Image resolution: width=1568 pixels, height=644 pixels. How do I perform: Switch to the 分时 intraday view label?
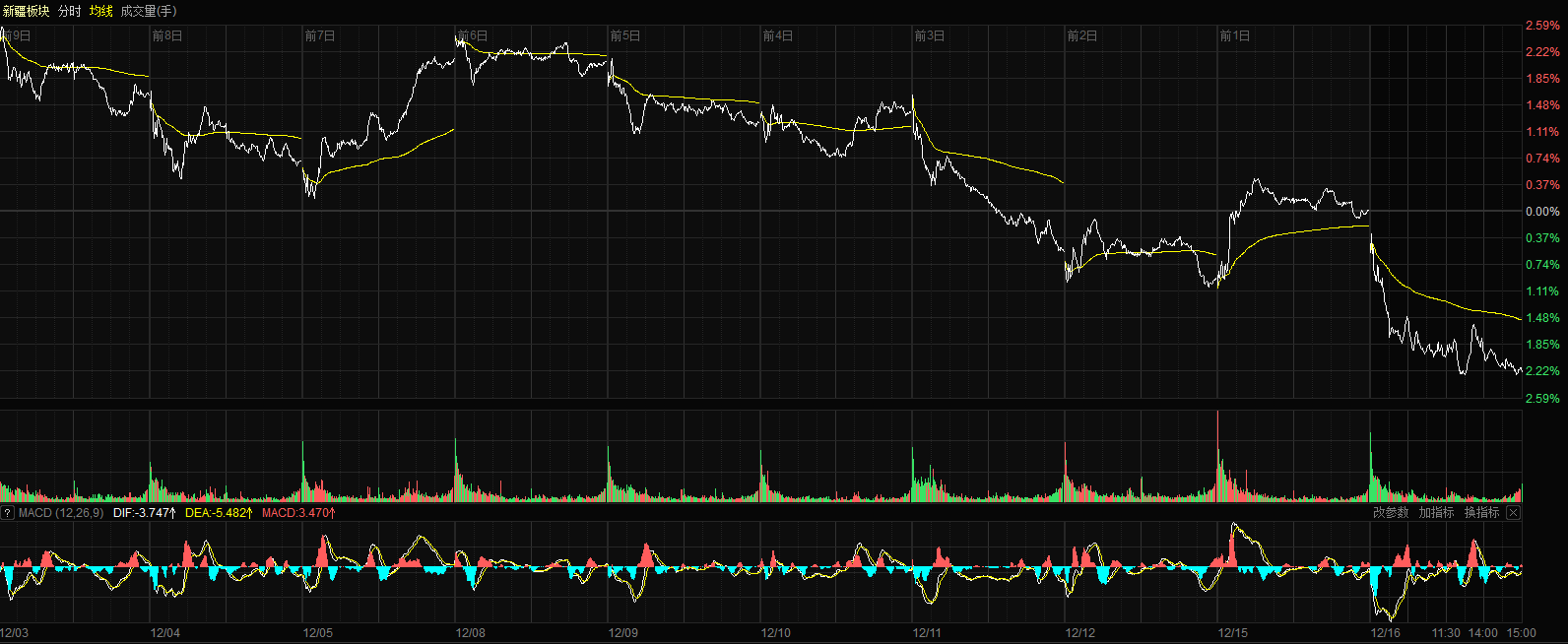click(x=70, y=11)
